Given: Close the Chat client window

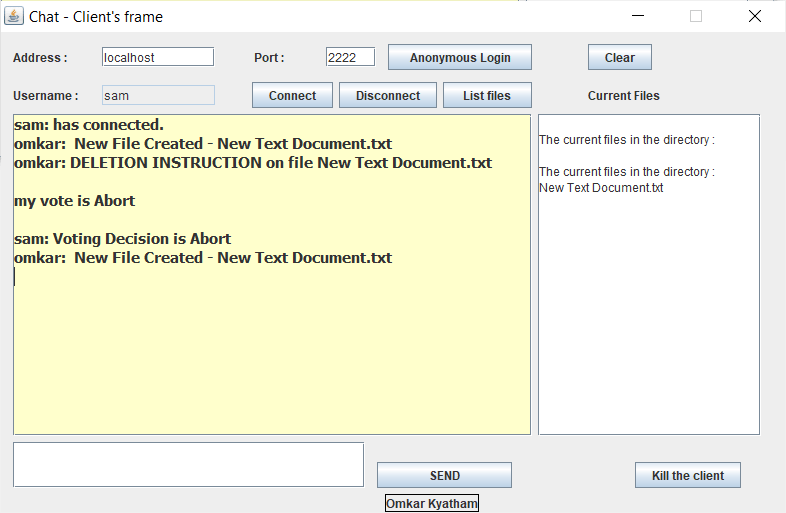Looking at the screenshot, I should pyautogui.click(x=754, y=16).
